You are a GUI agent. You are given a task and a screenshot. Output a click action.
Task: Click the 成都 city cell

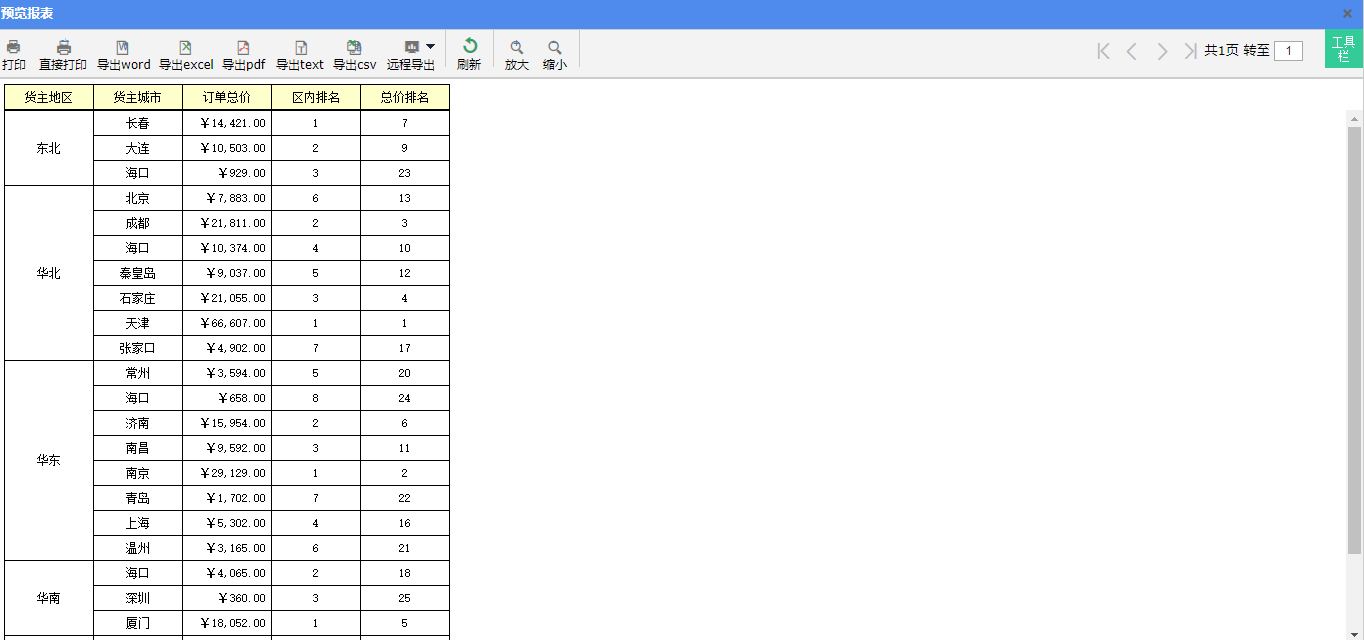(138, 223)
